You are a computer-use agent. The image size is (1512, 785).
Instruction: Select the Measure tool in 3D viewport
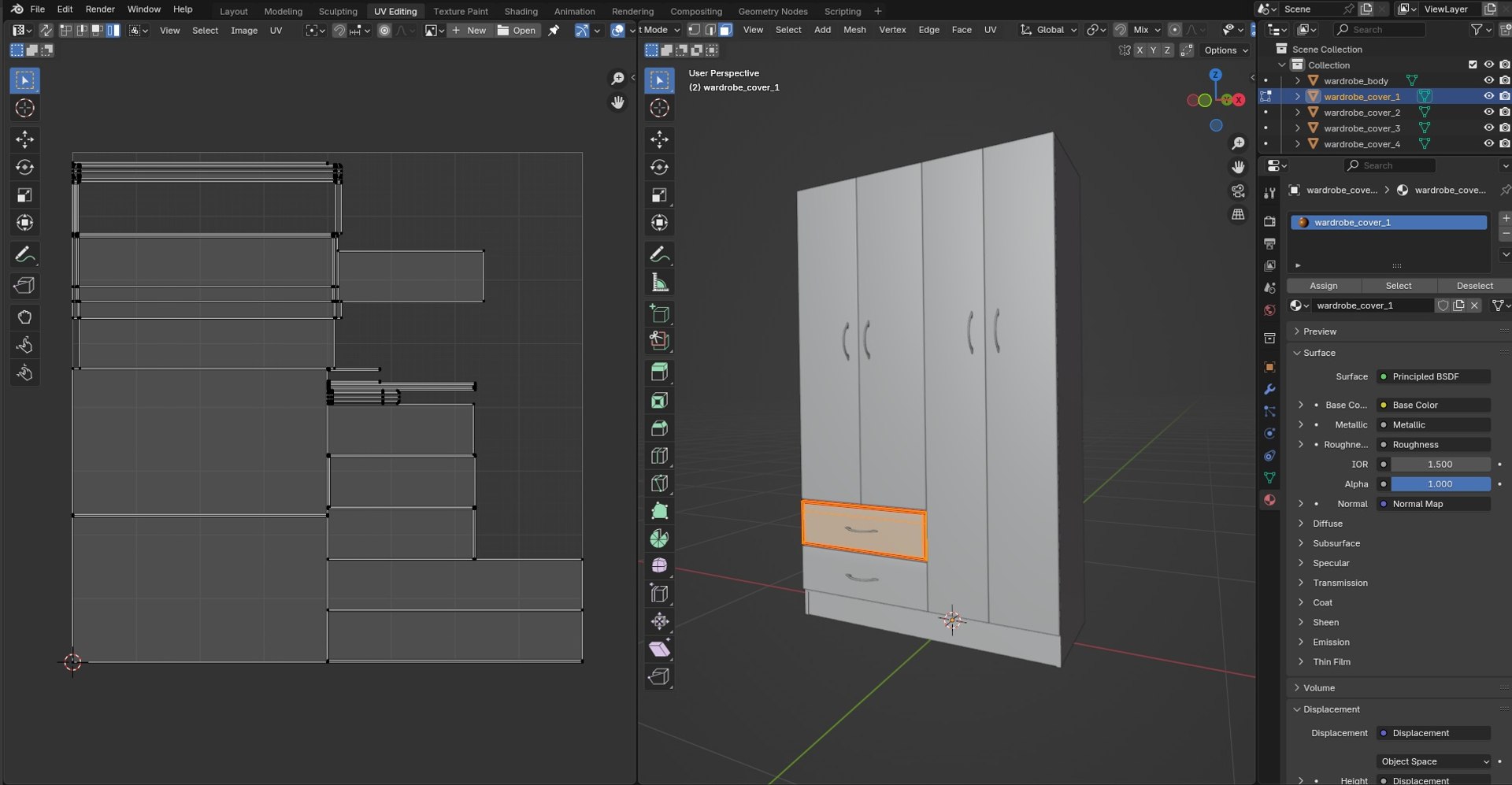(659, 282)
